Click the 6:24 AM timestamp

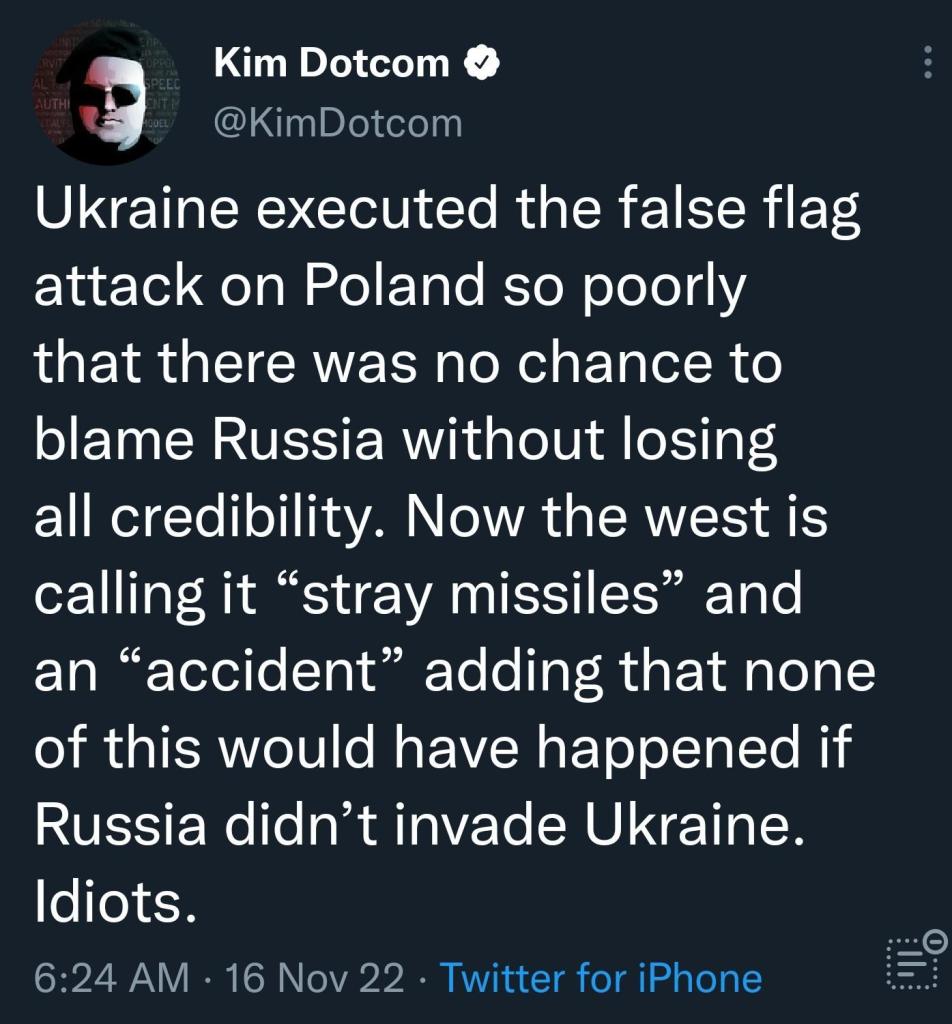[110, 977]
